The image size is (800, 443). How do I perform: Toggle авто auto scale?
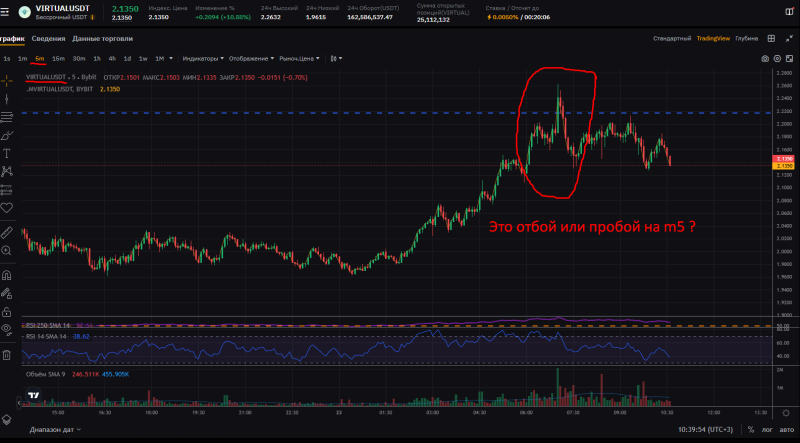[786, 430]
